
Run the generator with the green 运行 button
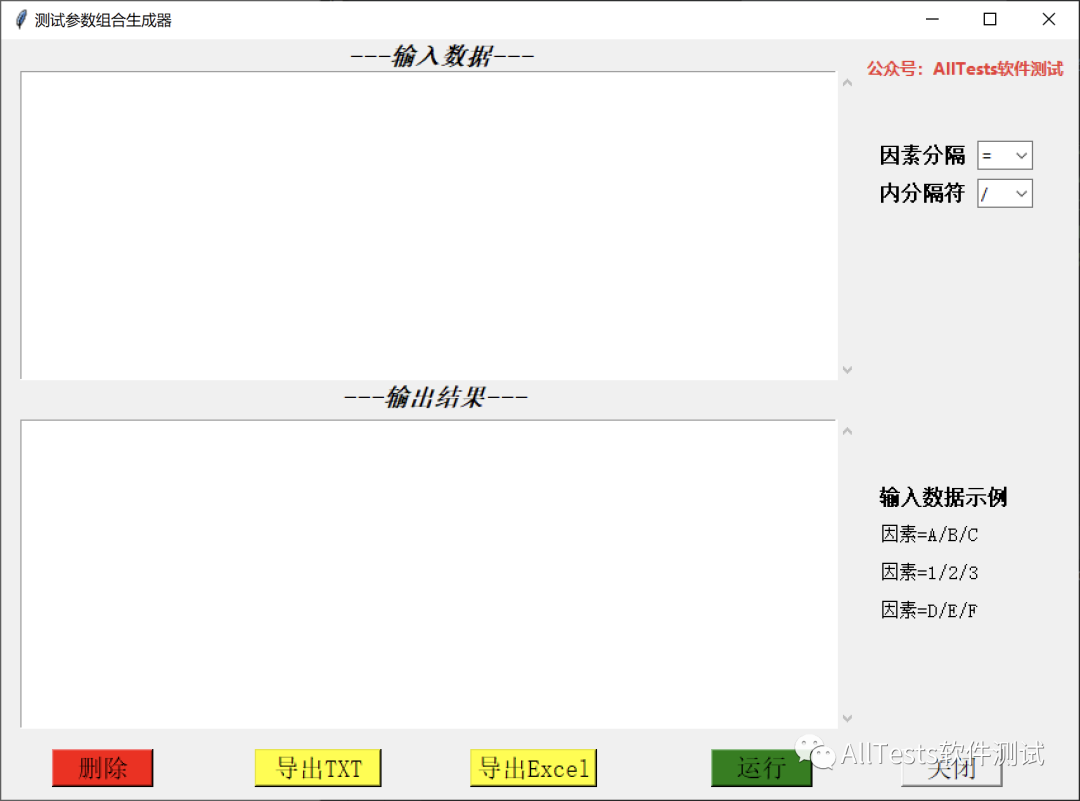pos(762,768)
